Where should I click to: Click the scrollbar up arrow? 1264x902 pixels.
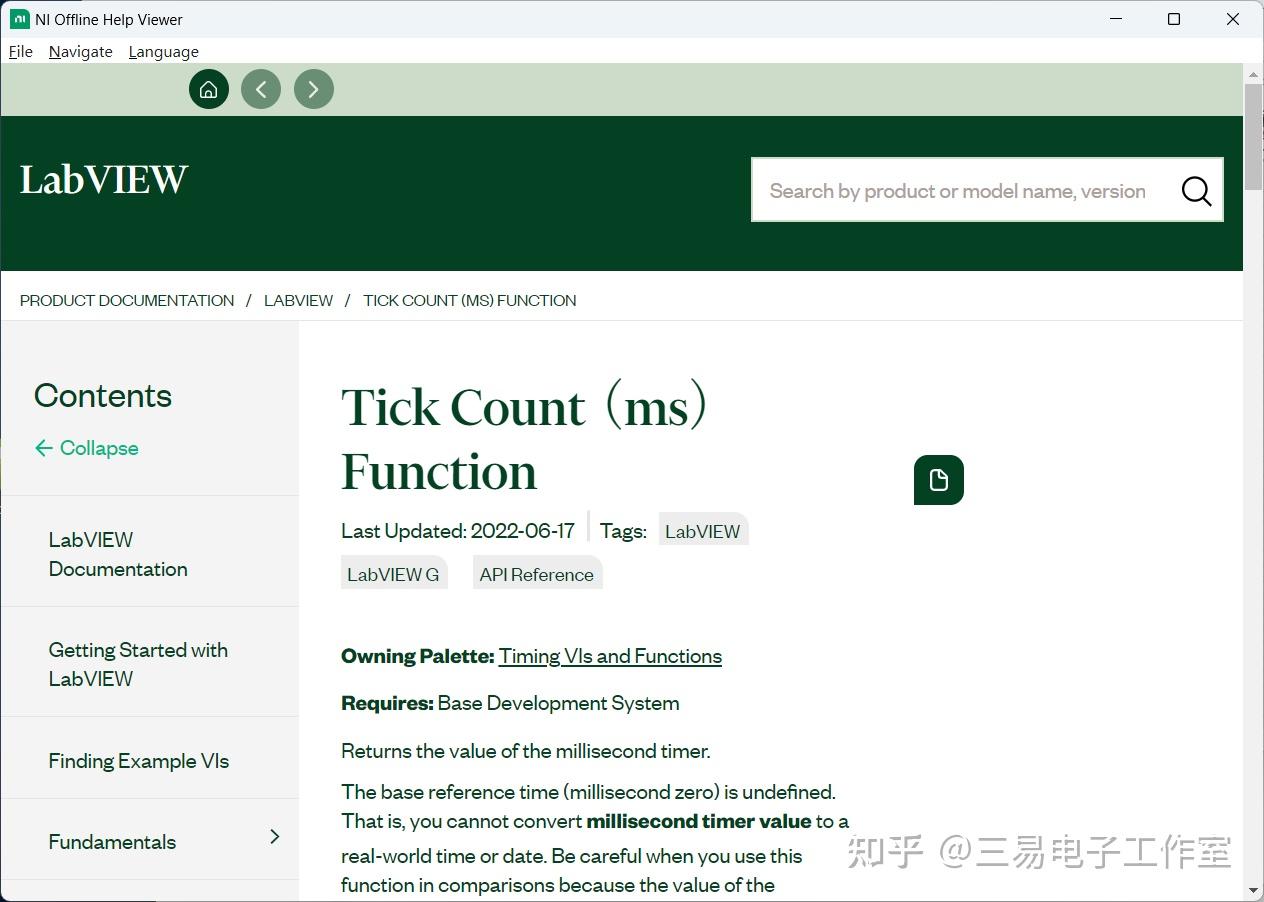tap(1253, 74)
